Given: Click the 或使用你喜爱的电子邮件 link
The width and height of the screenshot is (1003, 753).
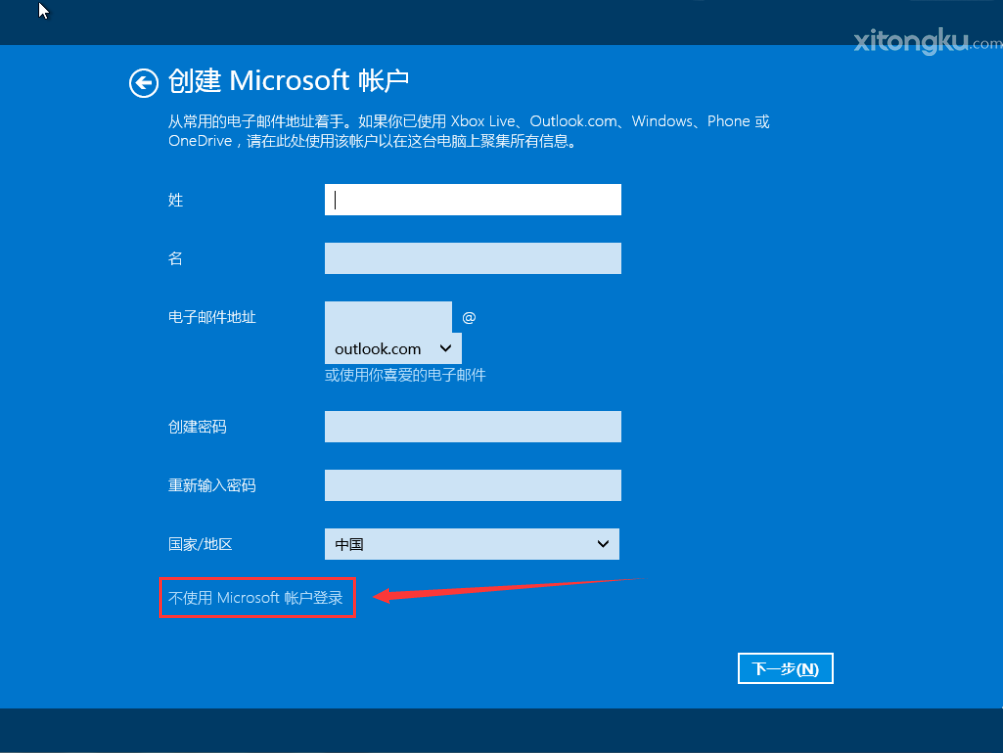Looking at the screenshot, I should tap(405, 376).
